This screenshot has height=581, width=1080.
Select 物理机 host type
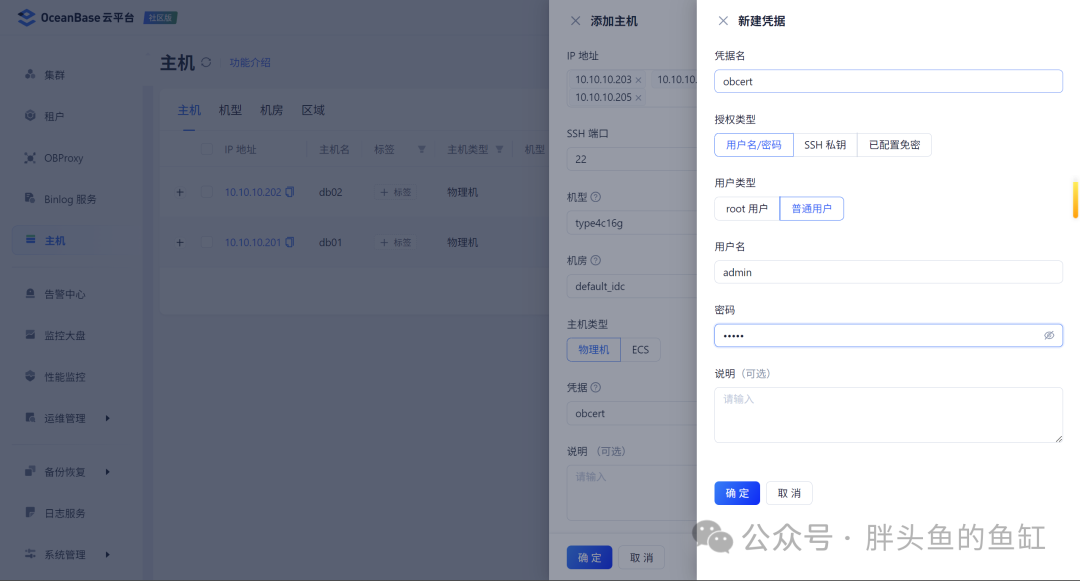[594, 350]
